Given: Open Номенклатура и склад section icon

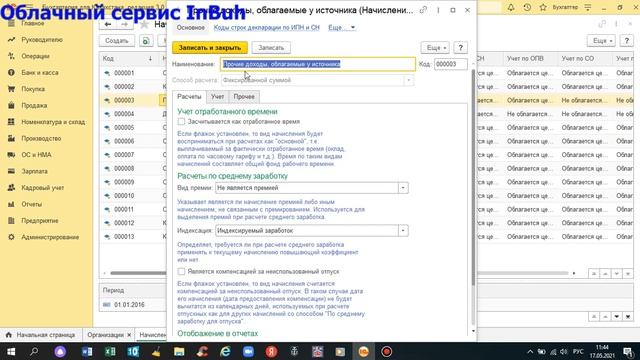Looking at the screenshot, I should coord(11,122).
